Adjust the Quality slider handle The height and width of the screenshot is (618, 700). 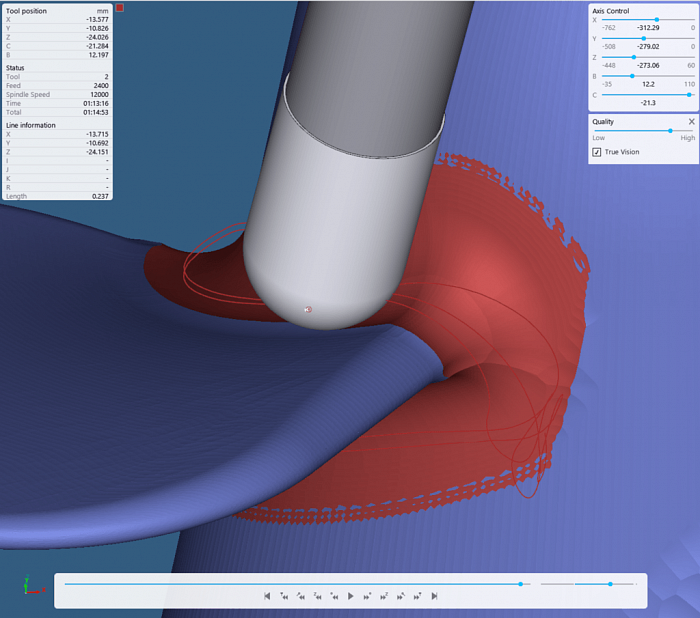point(670,131)
